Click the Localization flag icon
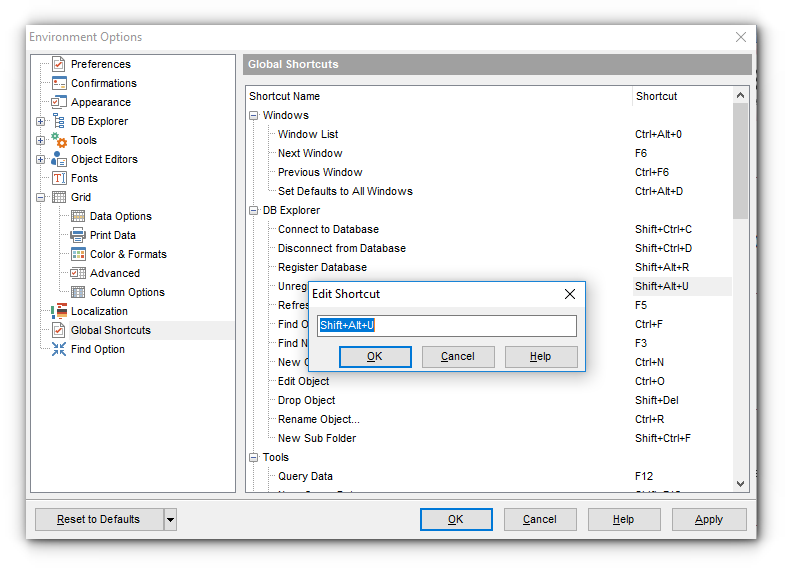 (x=59, y=311)
